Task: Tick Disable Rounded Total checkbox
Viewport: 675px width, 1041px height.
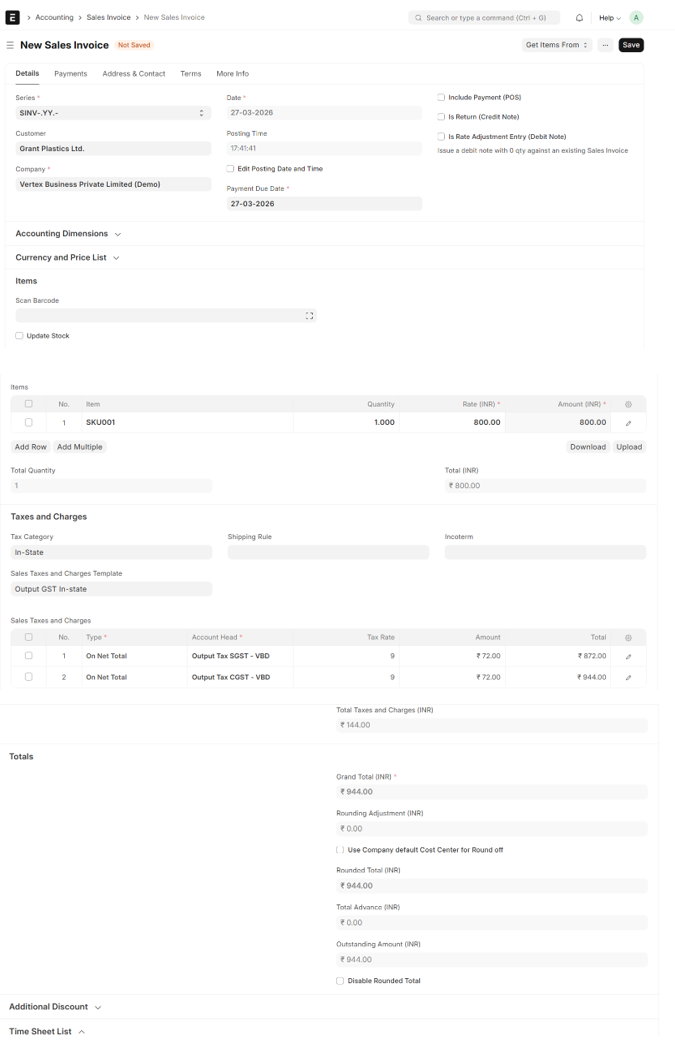Action: coord(340,981)
